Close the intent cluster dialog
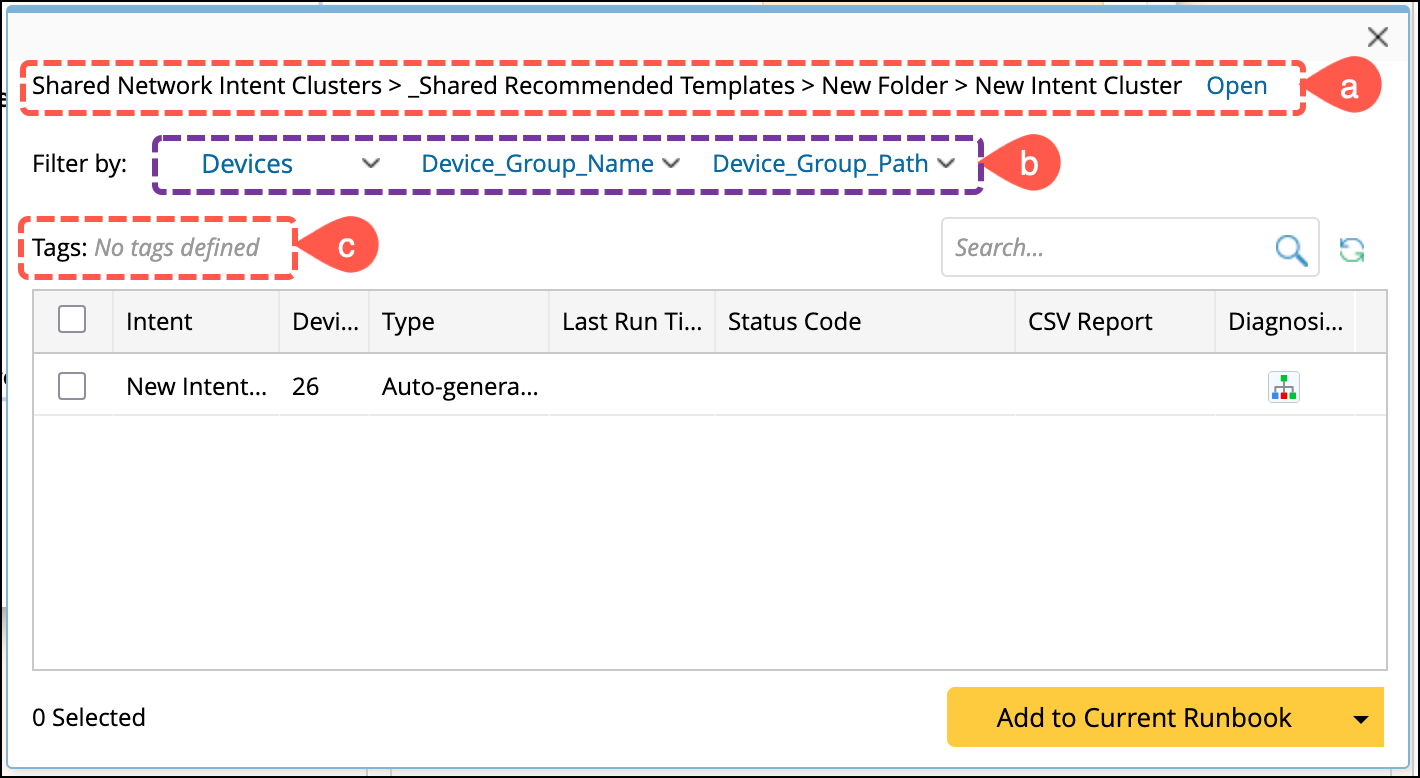The image size is (1420, 778). click(1378, 38)
